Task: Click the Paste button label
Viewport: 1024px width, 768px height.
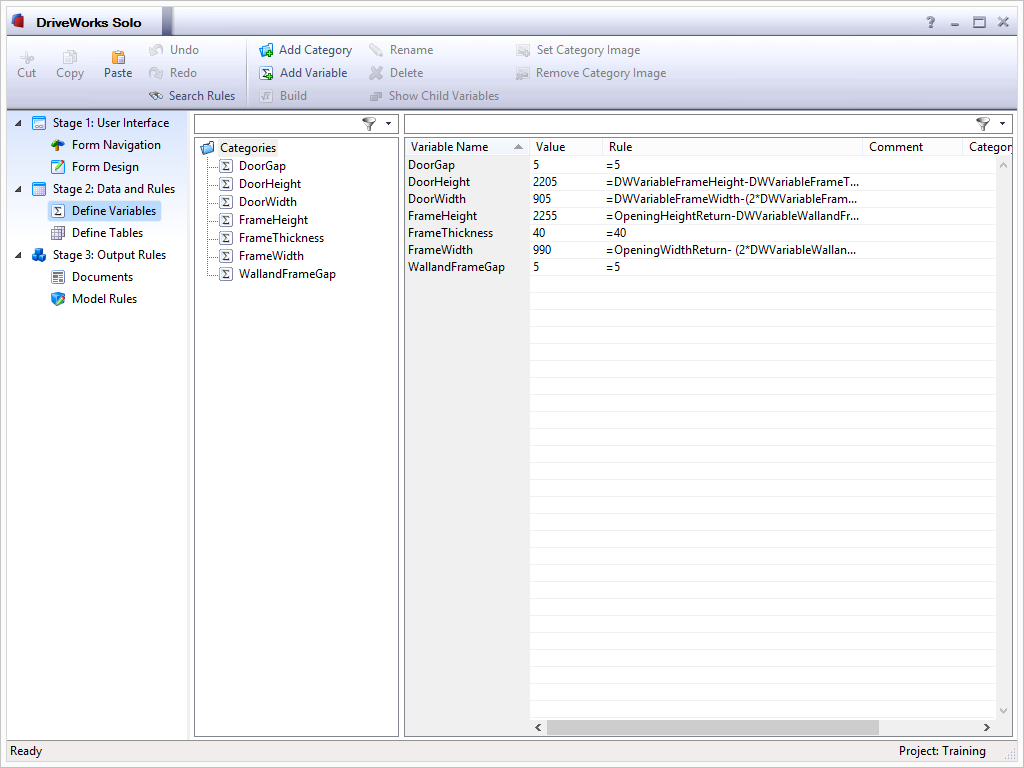Action: point(118,73)
